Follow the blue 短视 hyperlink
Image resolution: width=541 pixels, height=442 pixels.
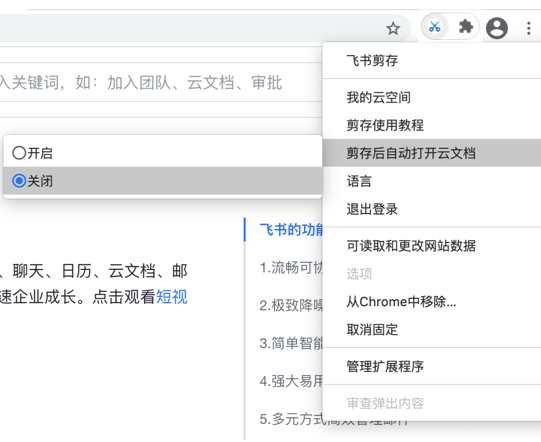pos(172,296)
